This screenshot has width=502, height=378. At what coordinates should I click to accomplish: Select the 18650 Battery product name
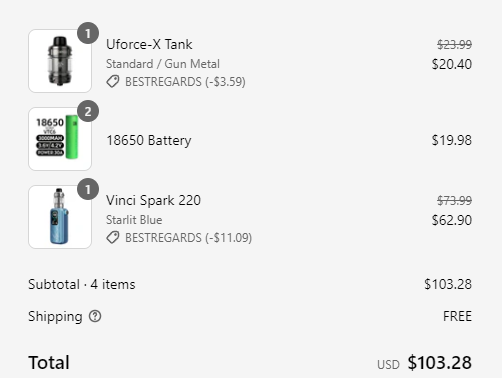pos(149,140)
